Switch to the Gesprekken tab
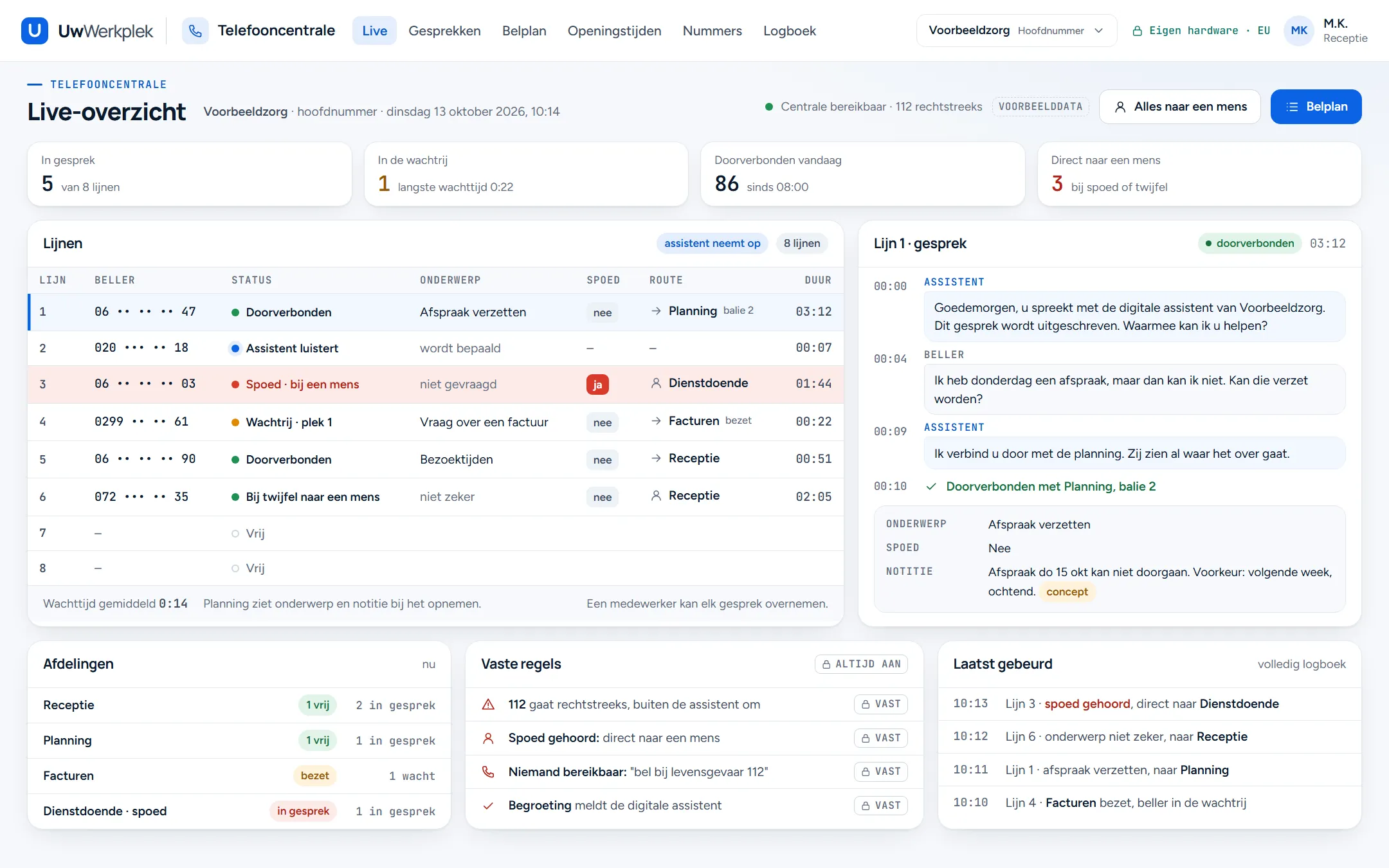Image resolution: width=1389 pixels, height=868 pixels. pos(444,31)
